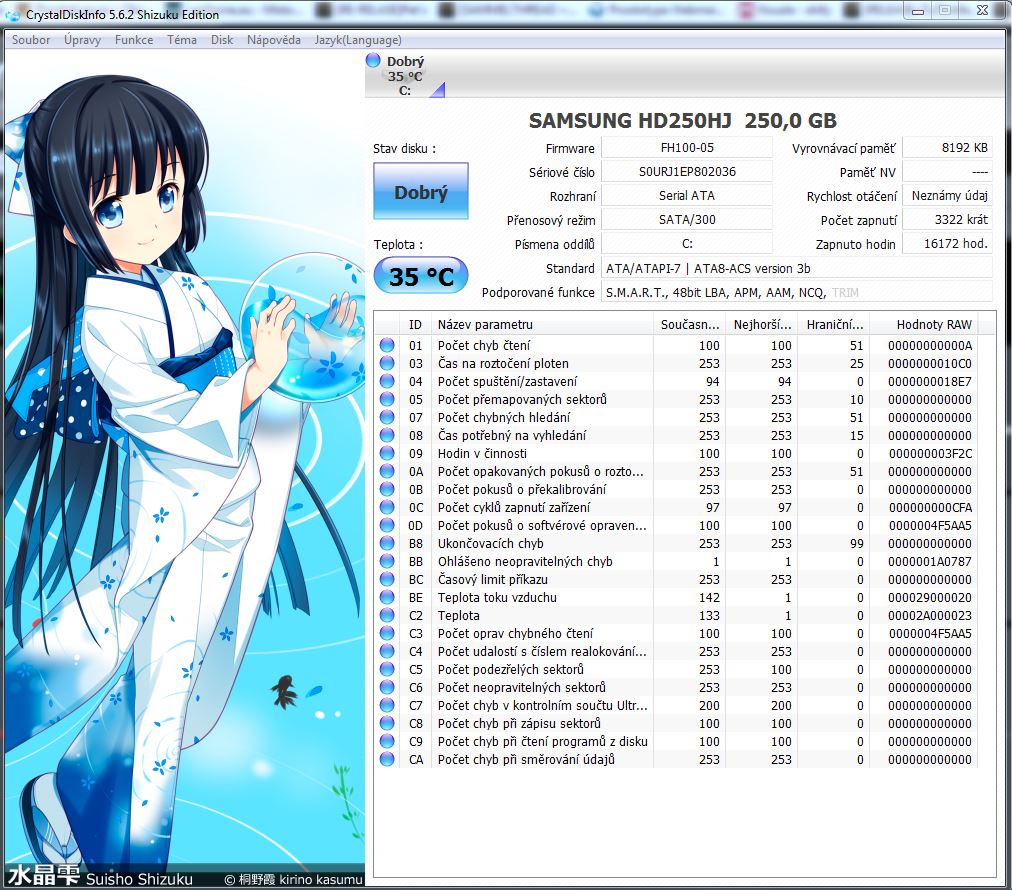
Task: Select the row 'Teplota toku vzduchu'
Action: tap(676, 598)
